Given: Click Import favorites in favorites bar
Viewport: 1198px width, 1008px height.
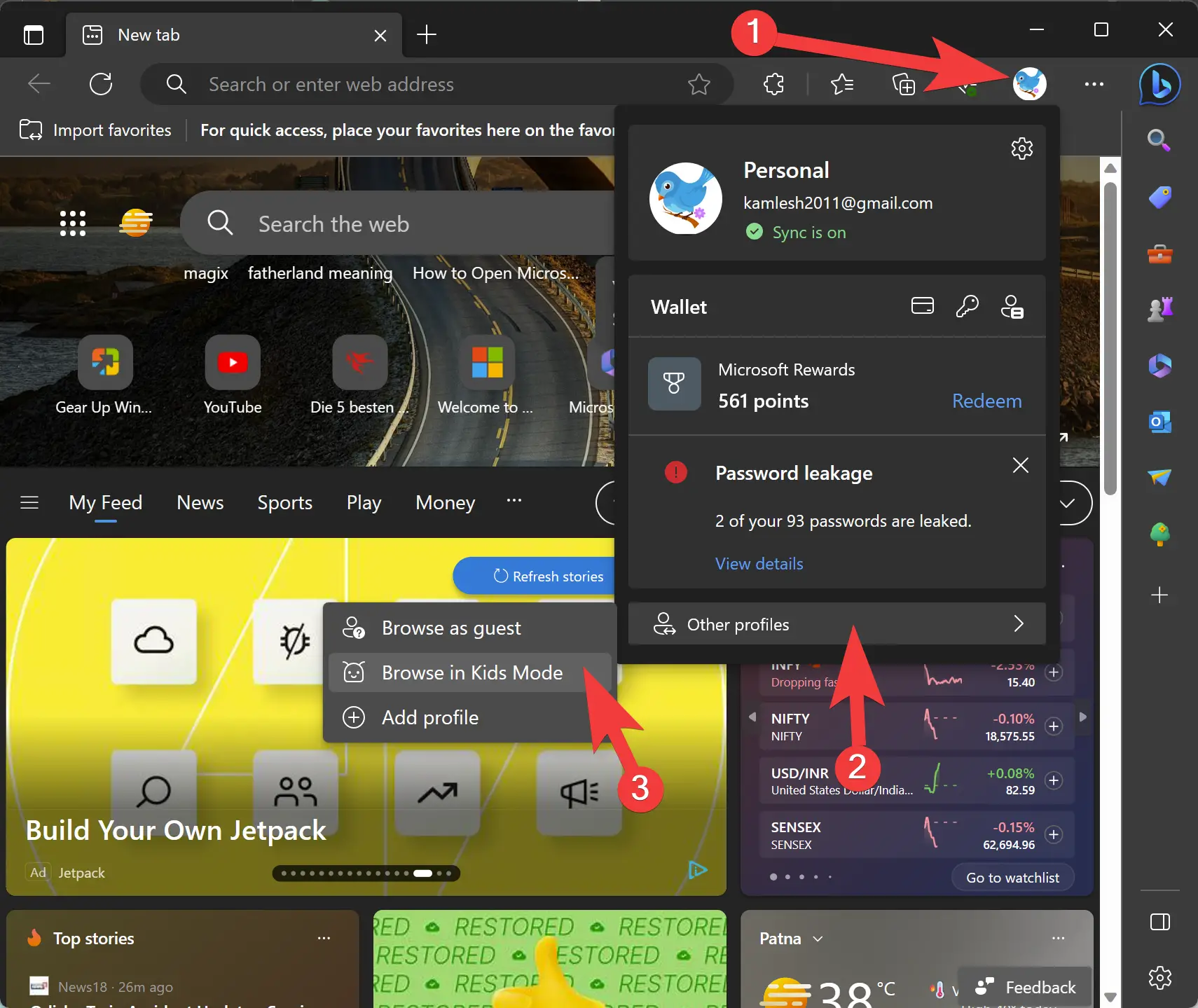Looking at the screenshot, I should pyautogui.click(x=95, y=130).
